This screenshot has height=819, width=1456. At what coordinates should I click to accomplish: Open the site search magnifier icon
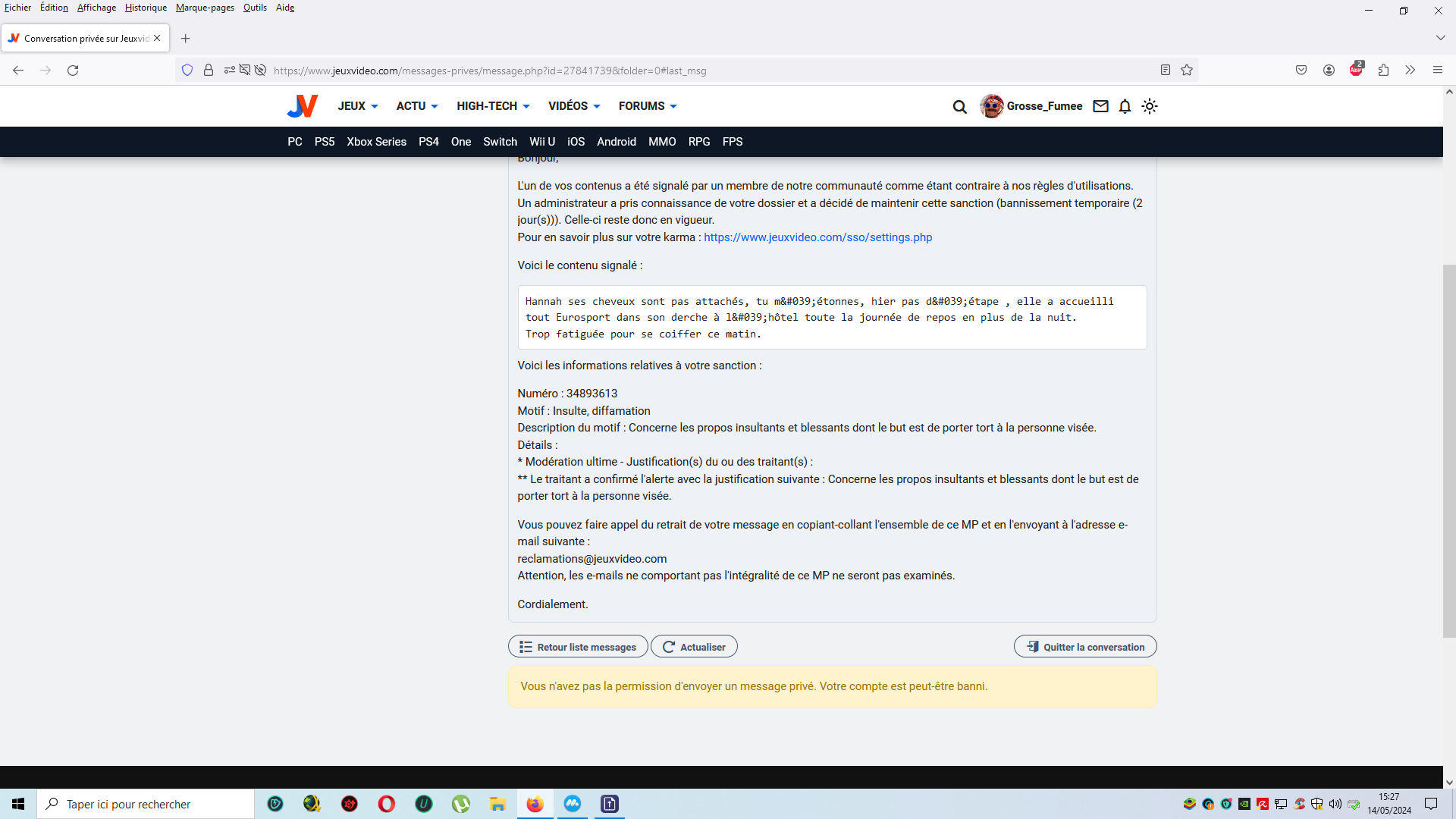click(x=959, y=107)
